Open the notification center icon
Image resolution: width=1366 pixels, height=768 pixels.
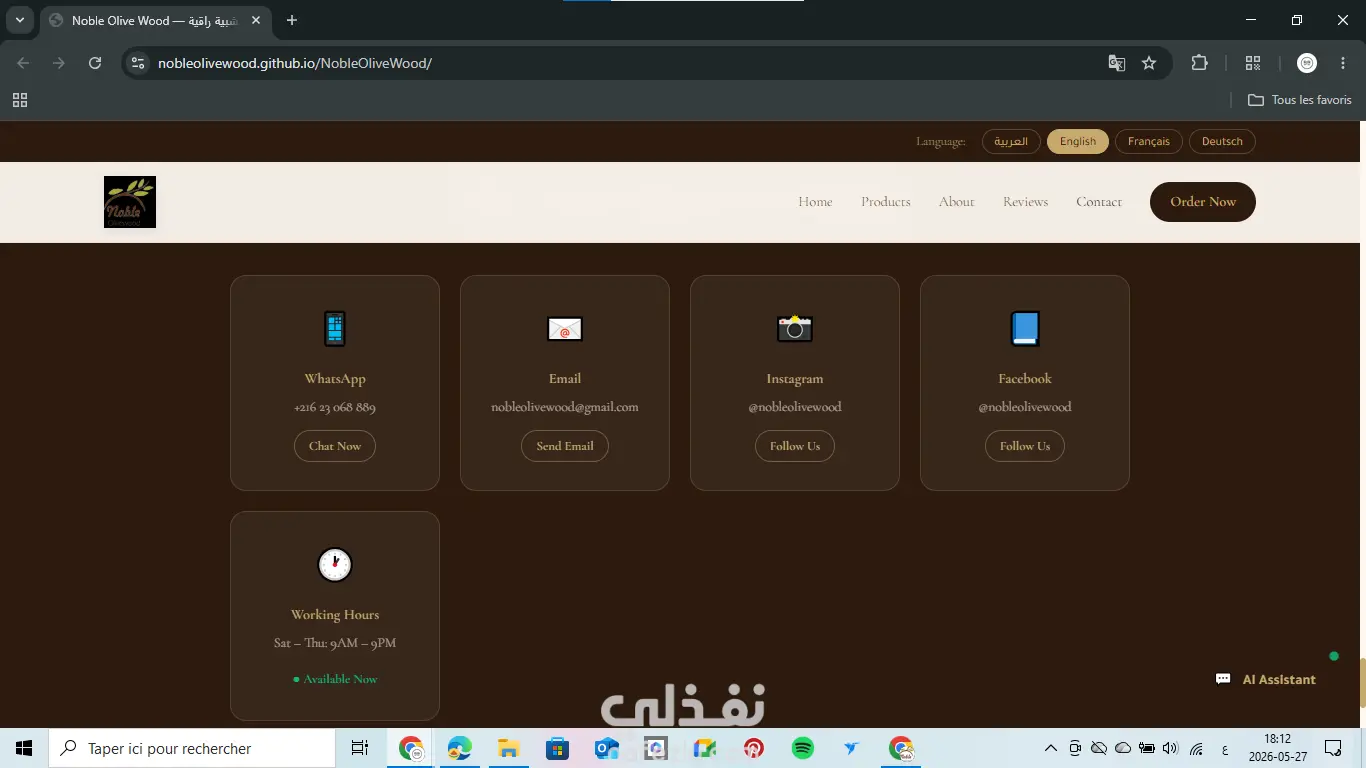[1333, 748]
